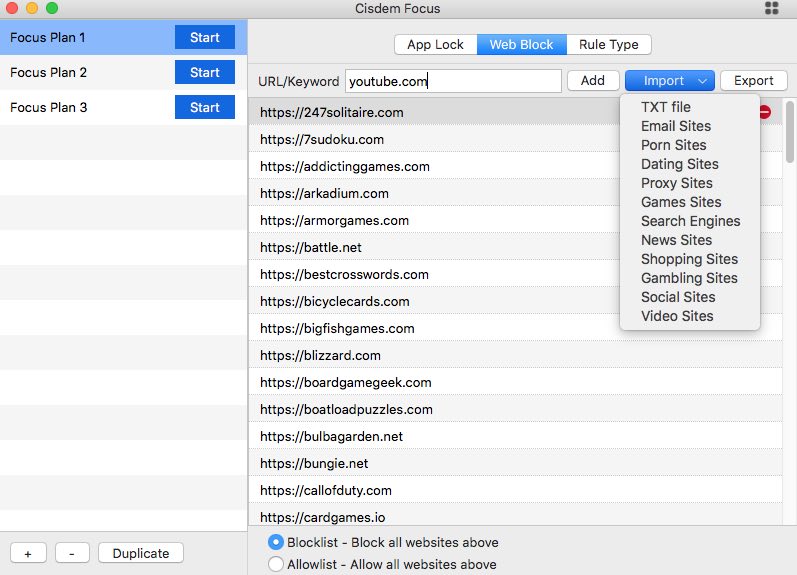797x575 pixels.
Task: Click the Add button next to URL field
Action: (x=592, y=81)
